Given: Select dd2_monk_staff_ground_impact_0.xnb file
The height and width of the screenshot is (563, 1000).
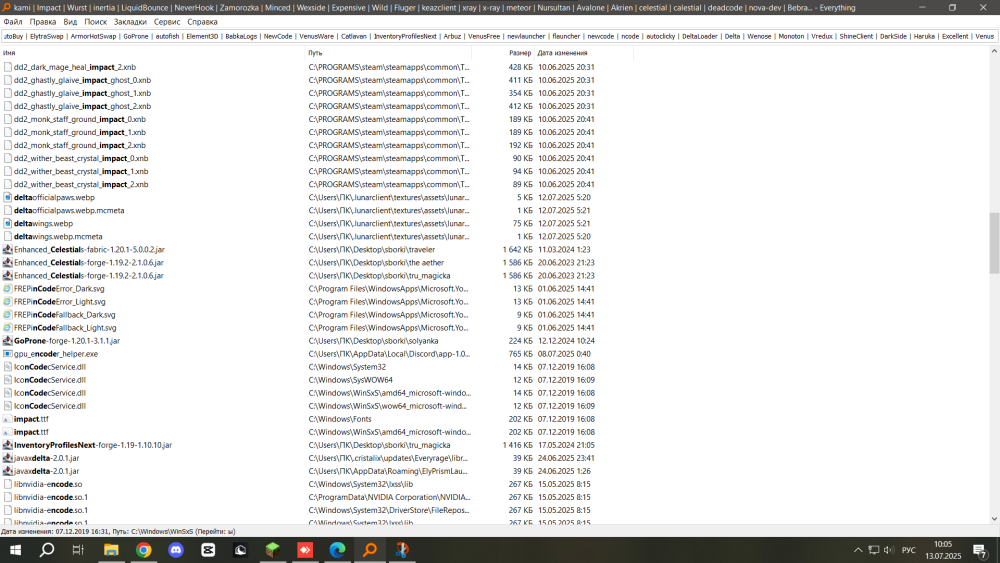Looking at the screenshot, I should [x=80, y=119].
